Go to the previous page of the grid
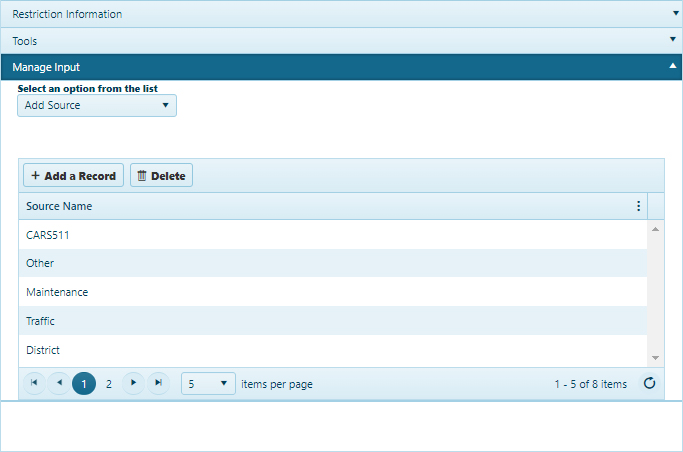Screen dimensions: 683x452 coord(59,383)
